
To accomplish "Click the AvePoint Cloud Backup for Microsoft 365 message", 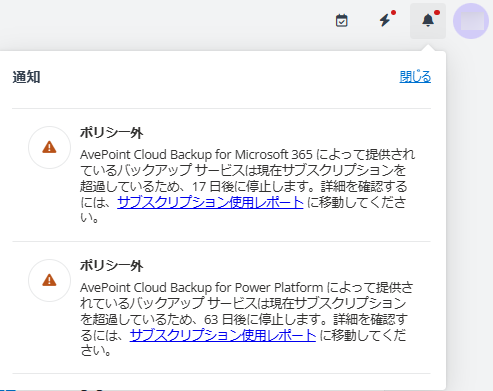I will 247,186.
